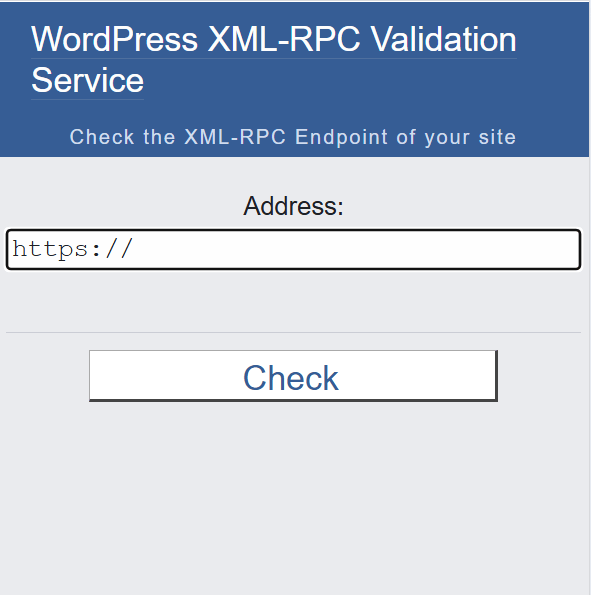Click the word Validation in the header

pyautogui.click(x=443, y=39)
